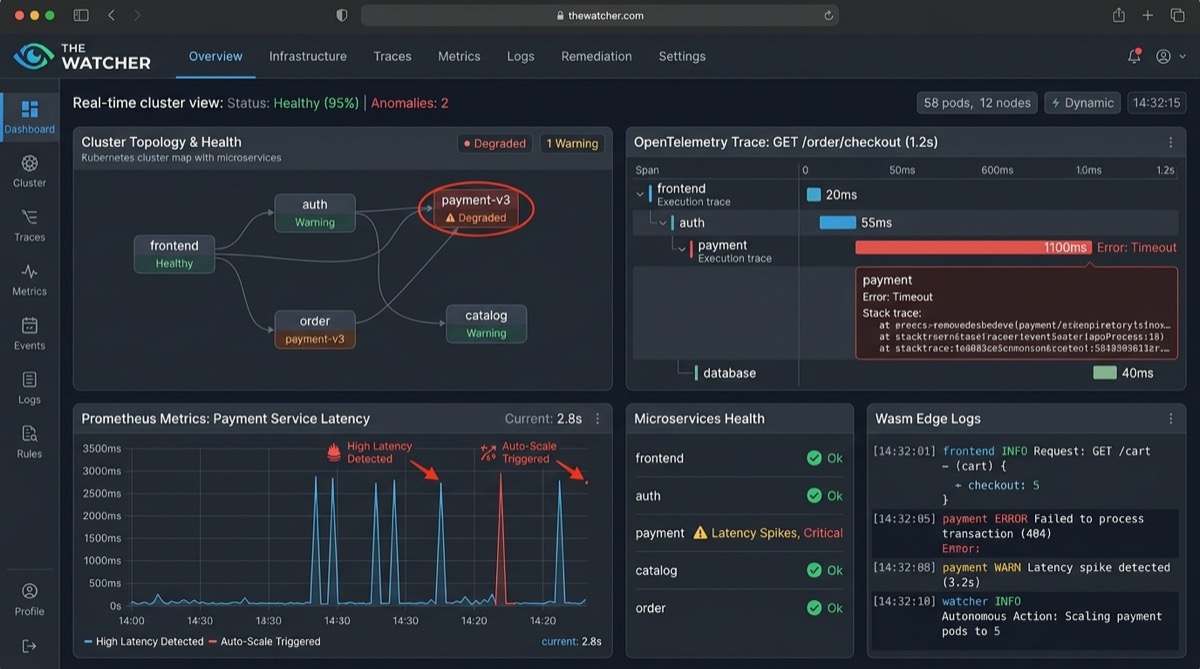Go back with browser back arrow

point(111,15)
